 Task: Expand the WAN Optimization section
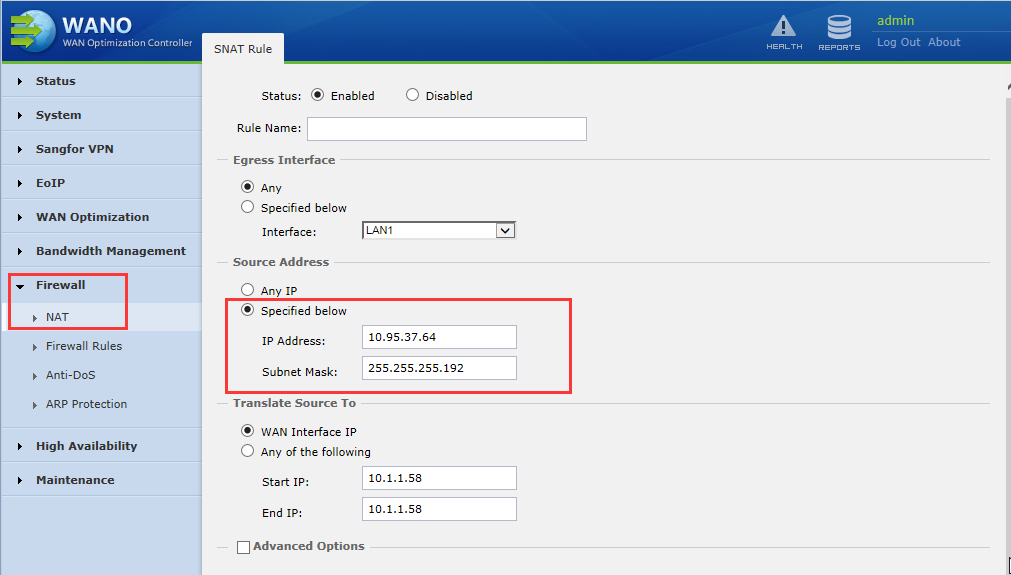(92, 217)
